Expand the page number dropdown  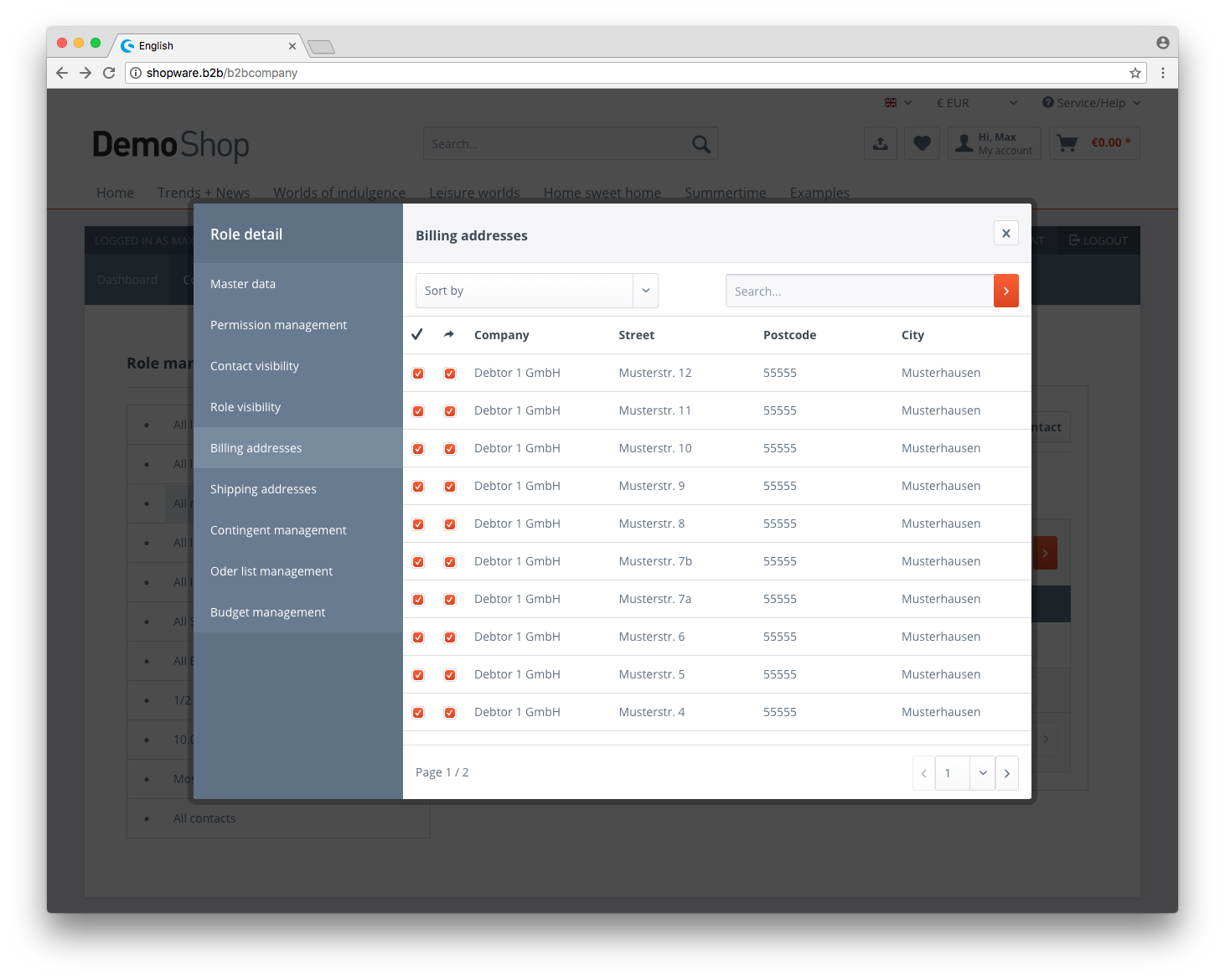(x=982, y=773)
